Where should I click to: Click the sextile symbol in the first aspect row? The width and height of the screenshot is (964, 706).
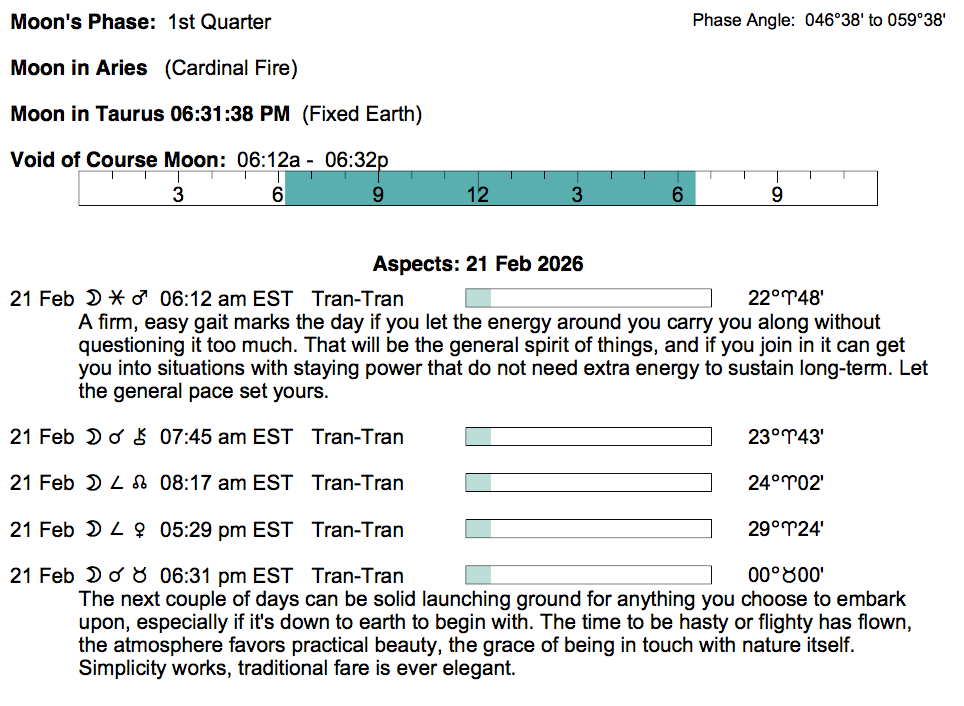pos(117,298)
